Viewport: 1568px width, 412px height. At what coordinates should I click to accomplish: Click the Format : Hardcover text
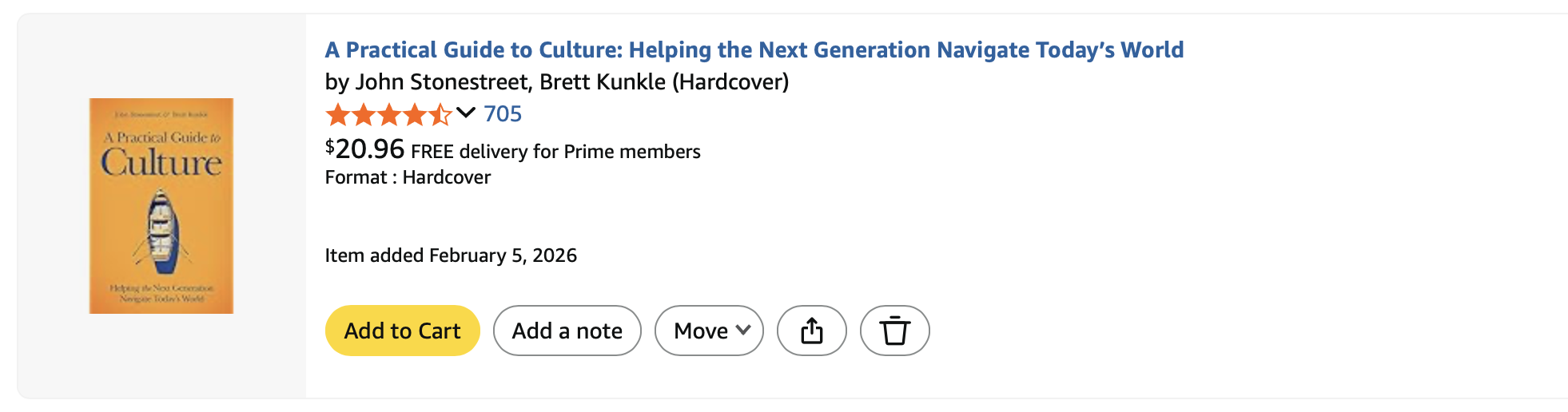[408, 177]
